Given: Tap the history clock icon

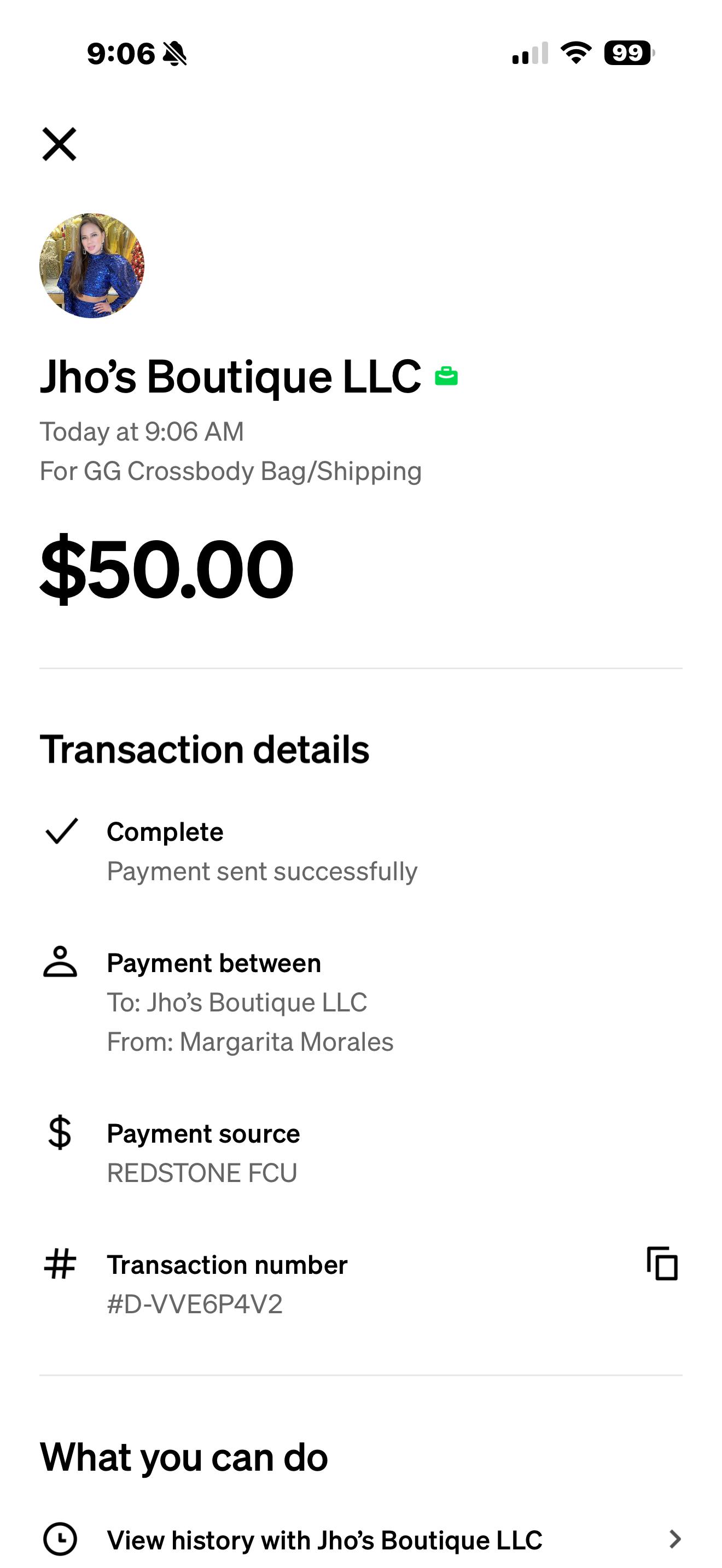Looking at the screenshot, I should (x=60, y=1540).
